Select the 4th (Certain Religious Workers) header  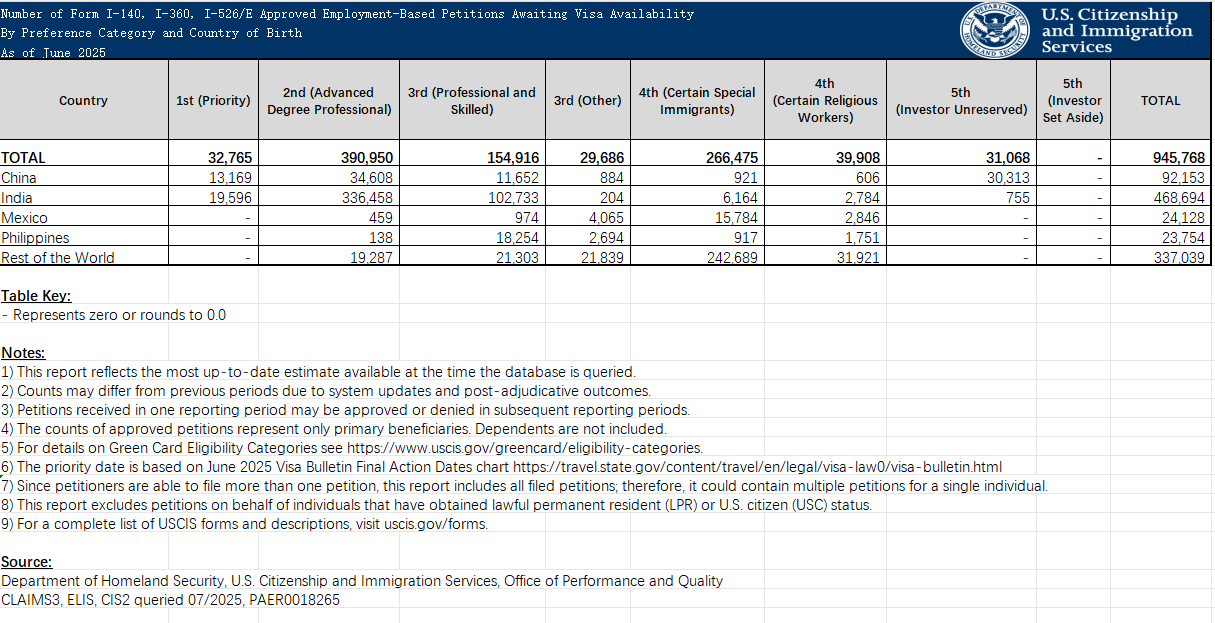(x=825, y=100)
